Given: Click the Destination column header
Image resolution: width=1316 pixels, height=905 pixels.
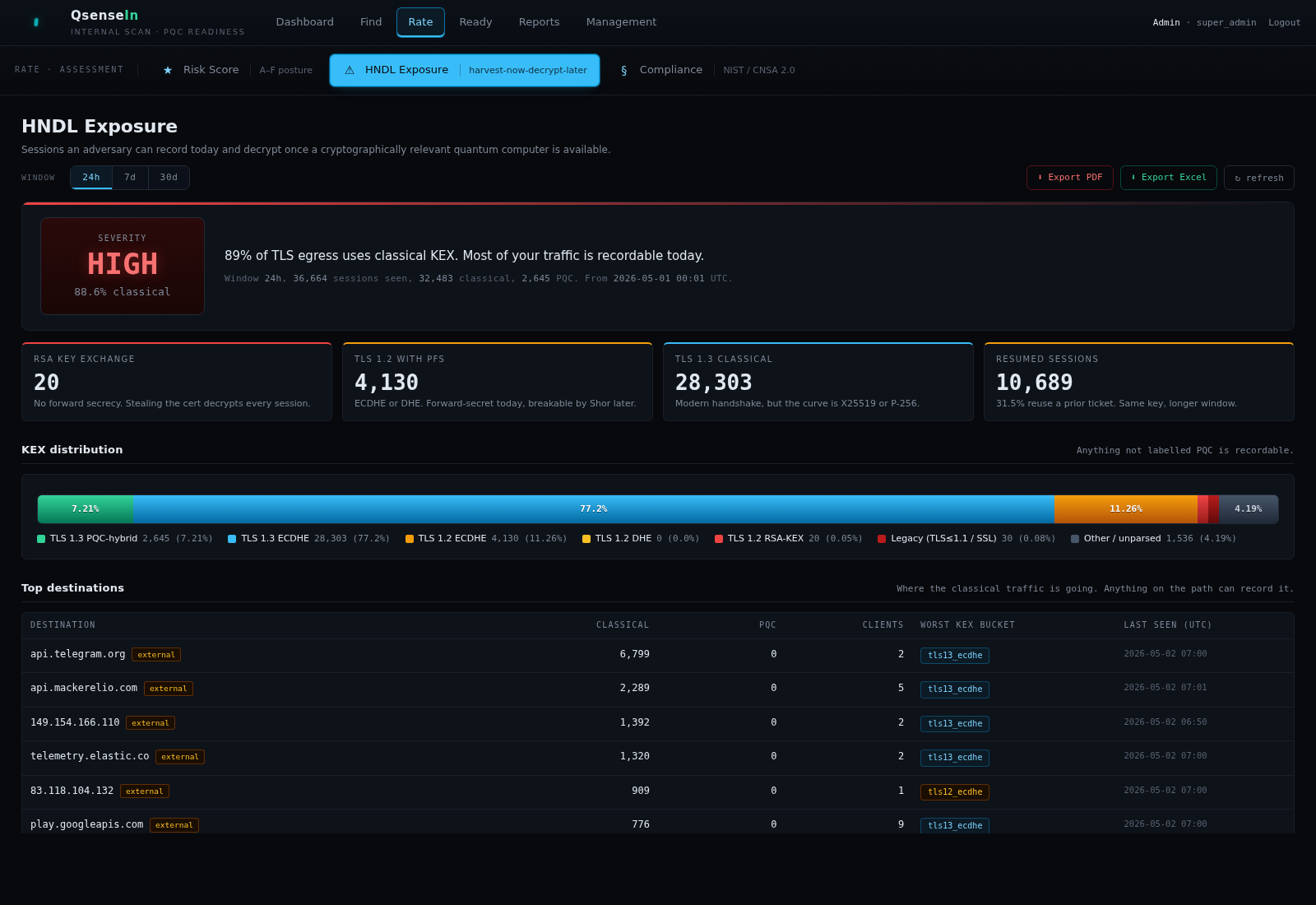Looking at the screenshot, I should point(63,625).
